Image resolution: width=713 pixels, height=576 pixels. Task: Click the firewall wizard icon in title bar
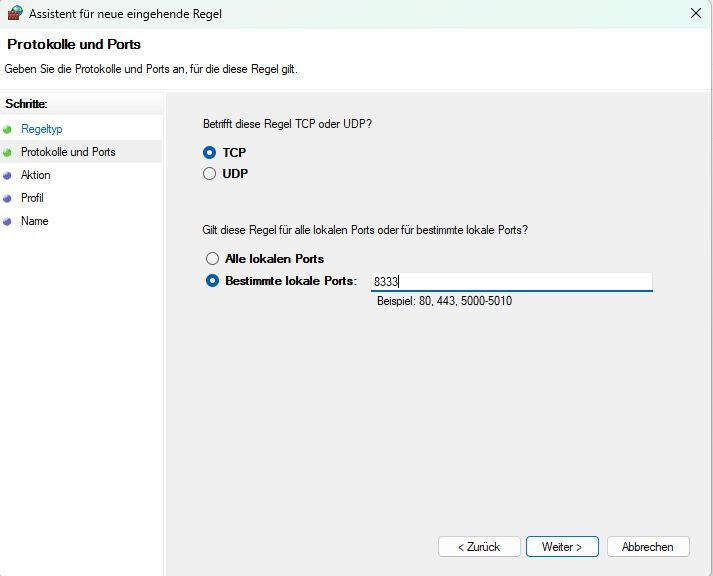(x=14, y=13)
